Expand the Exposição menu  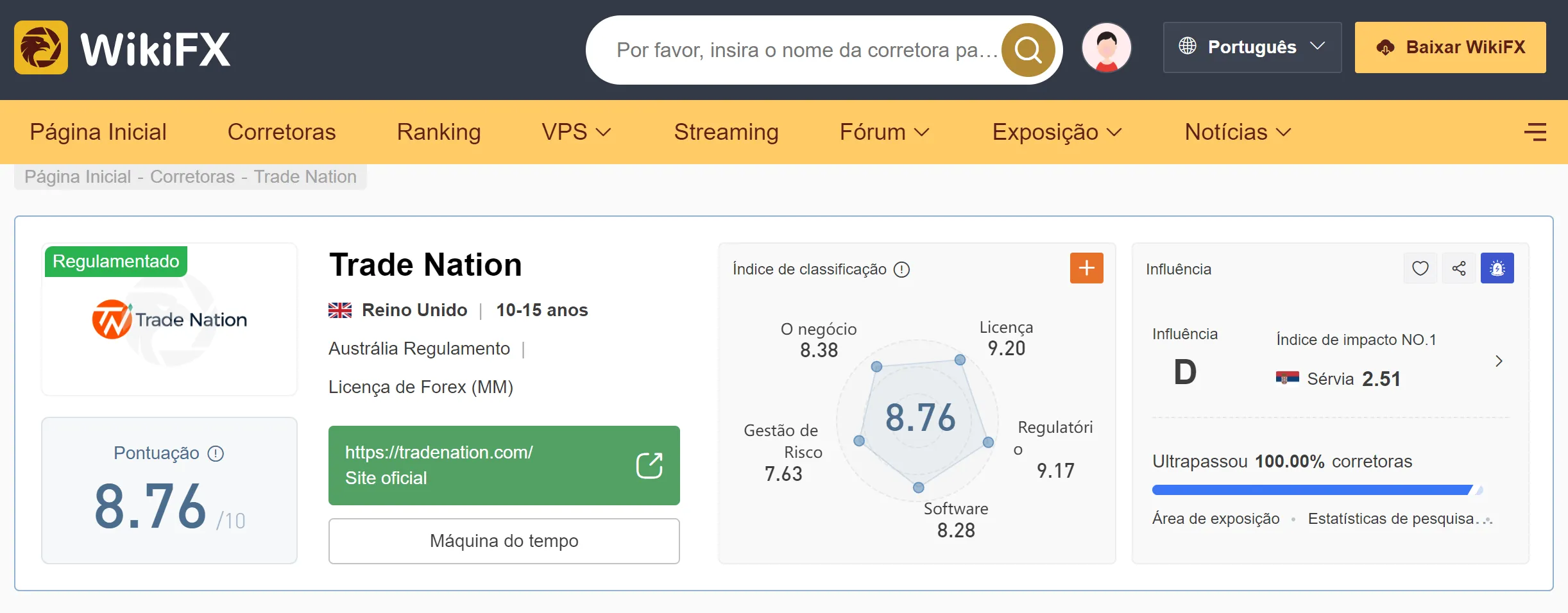coord(1057,132)
